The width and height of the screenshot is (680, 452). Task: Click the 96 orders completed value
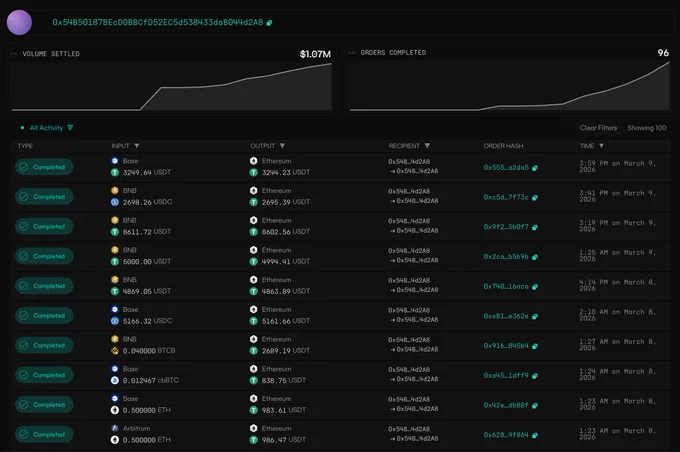tap(663, 53)
